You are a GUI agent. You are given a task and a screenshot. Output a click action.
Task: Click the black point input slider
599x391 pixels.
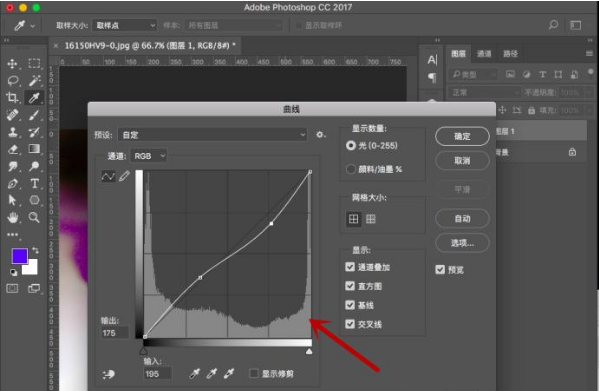(144, 351)
